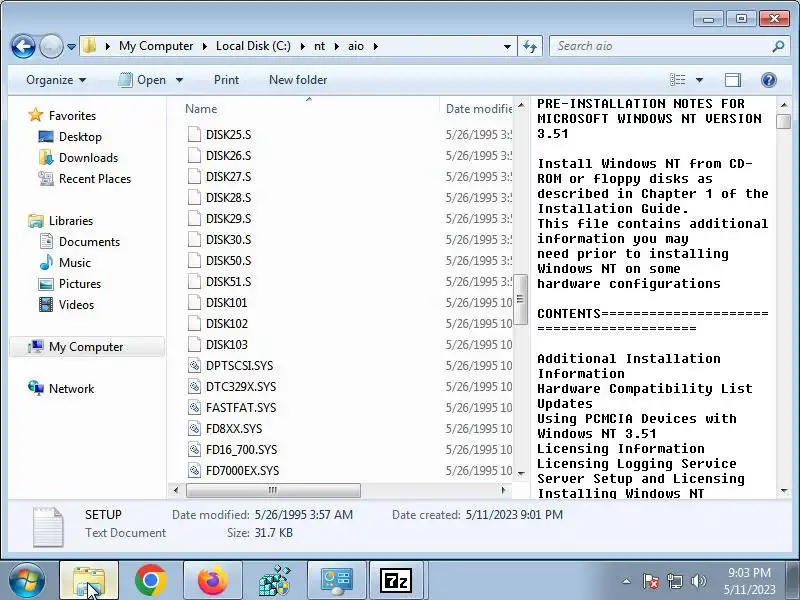800x600 pixels.
Task: Select file DISK25.S
Action: [228, 135]
